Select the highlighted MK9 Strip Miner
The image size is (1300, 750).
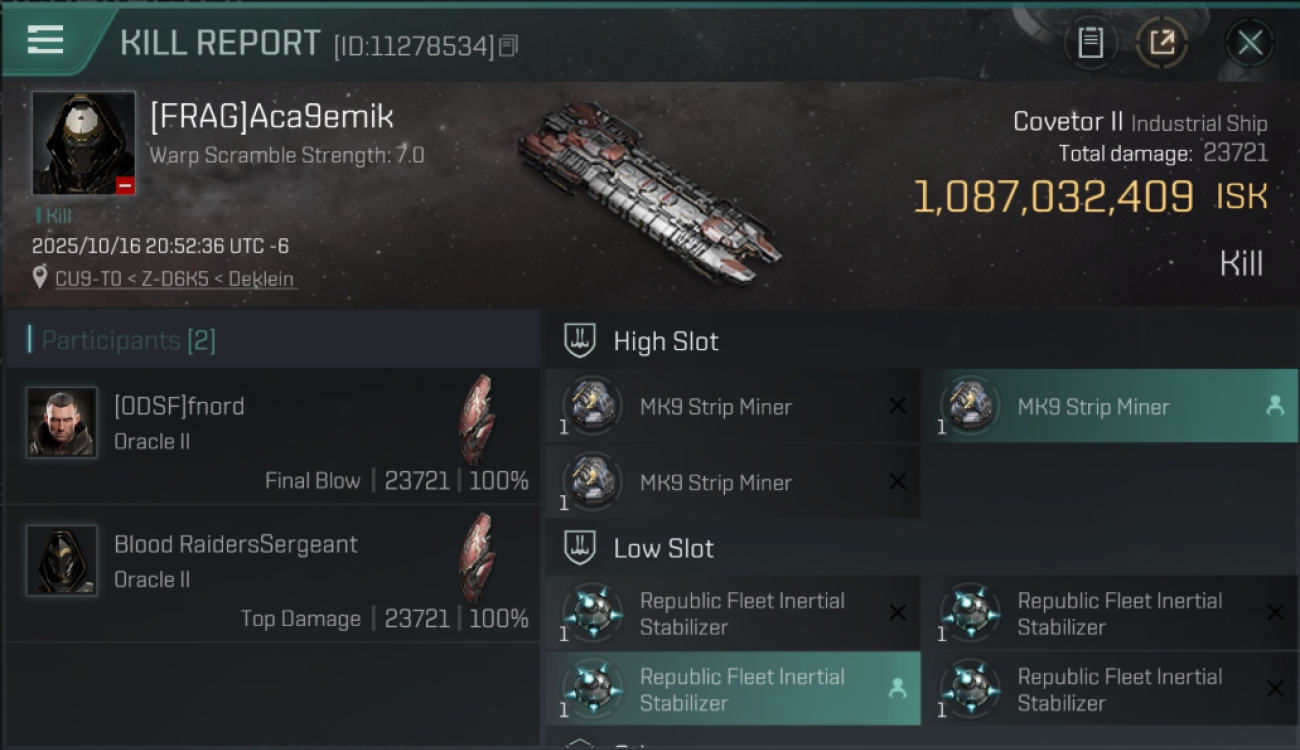tap(1108, 407)
